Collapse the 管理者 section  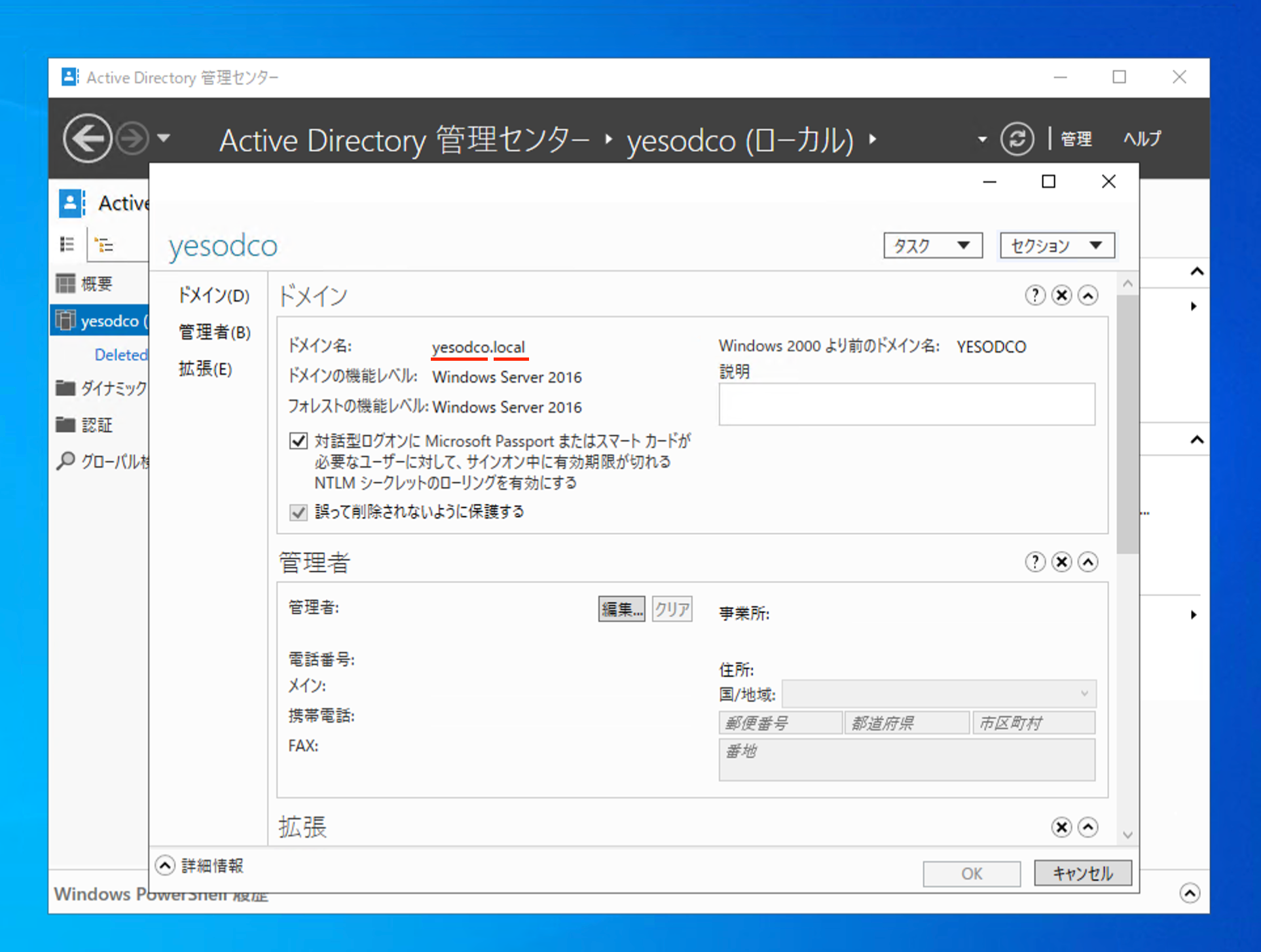1087,562
